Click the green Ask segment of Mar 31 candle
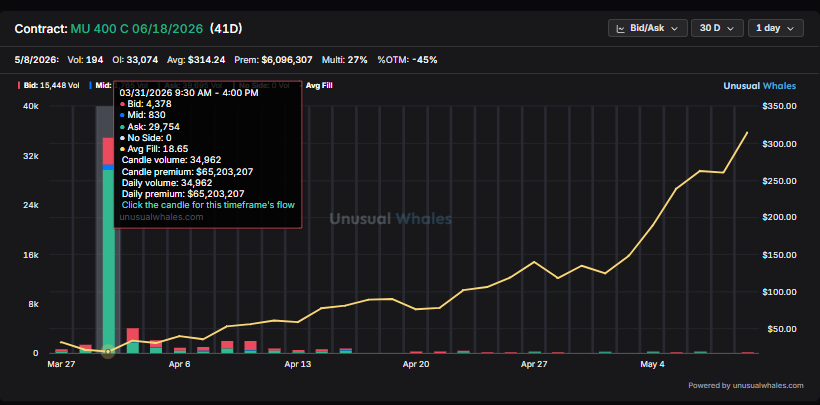 pyautogui.click(x=108, y=262)
